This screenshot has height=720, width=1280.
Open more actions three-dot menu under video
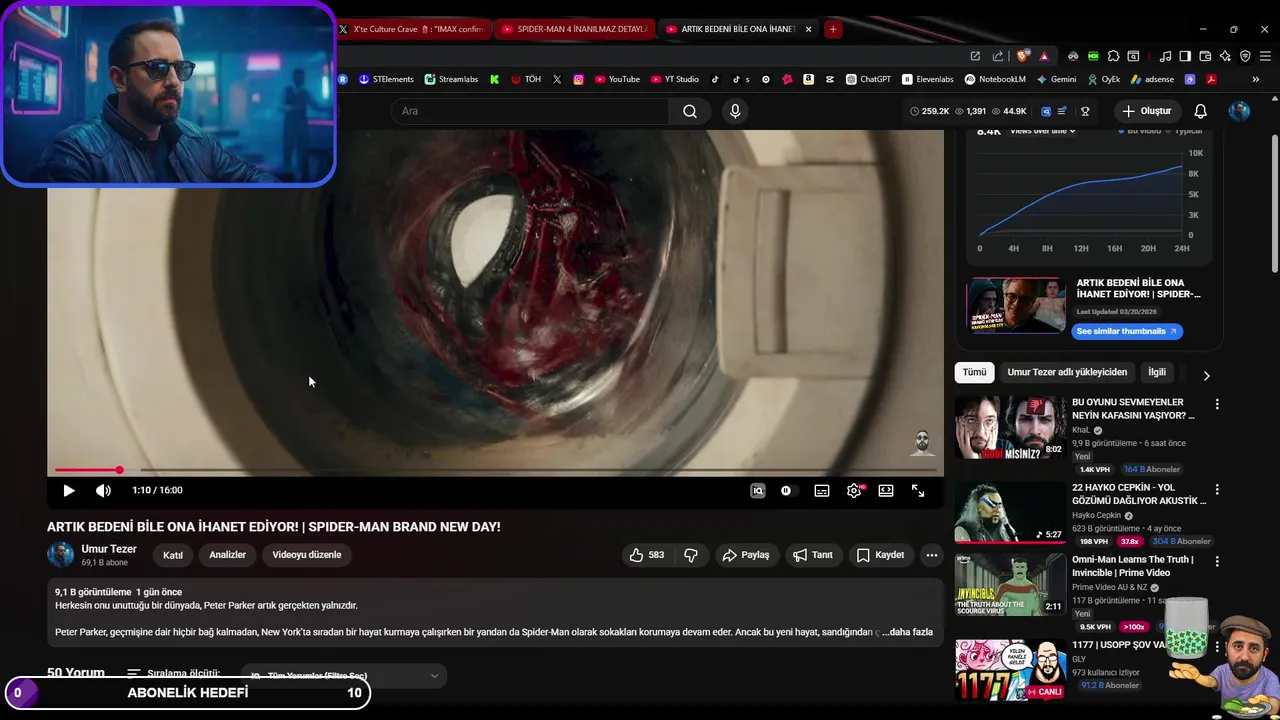931,555
